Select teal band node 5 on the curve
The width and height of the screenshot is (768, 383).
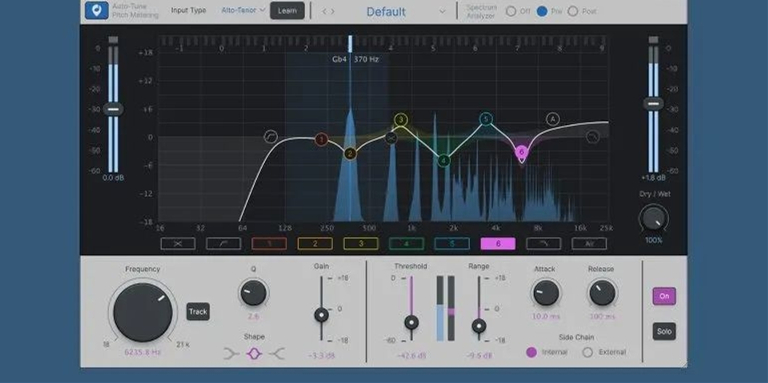tap(486, 119)
